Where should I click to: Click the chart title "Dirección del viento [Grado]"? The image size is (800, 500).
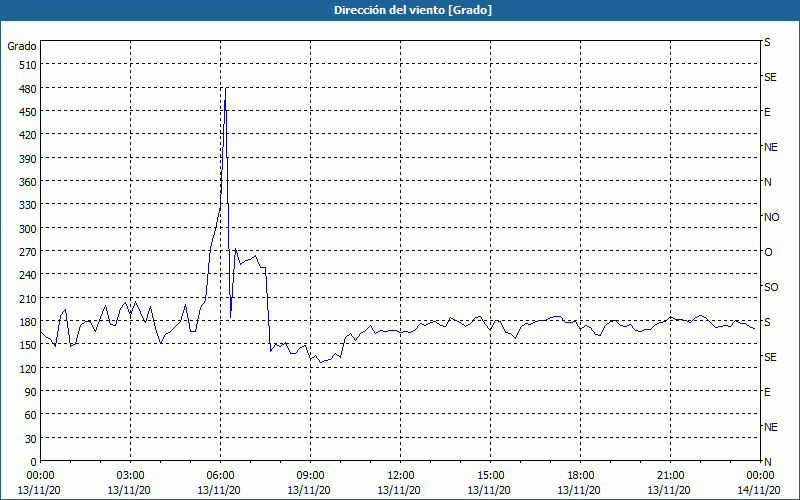pos(413,10)
